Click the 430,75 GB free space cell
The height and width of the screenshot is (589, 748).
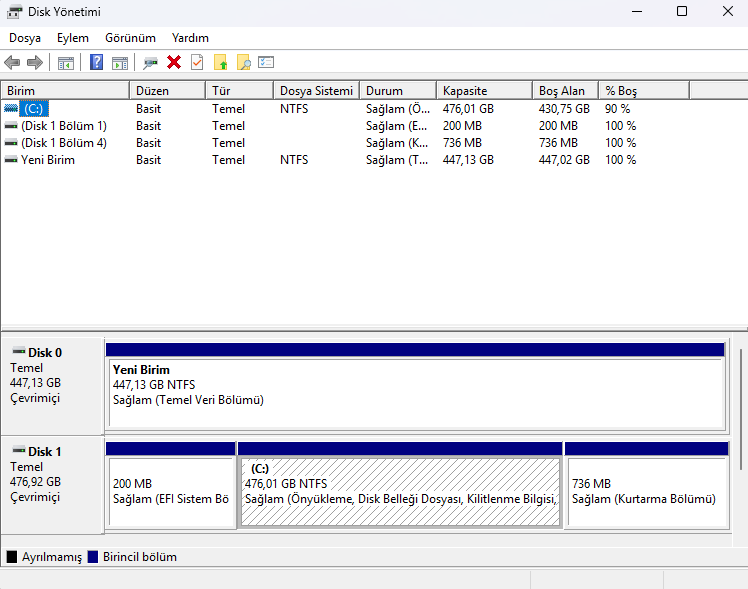click(x=564, y=109)
